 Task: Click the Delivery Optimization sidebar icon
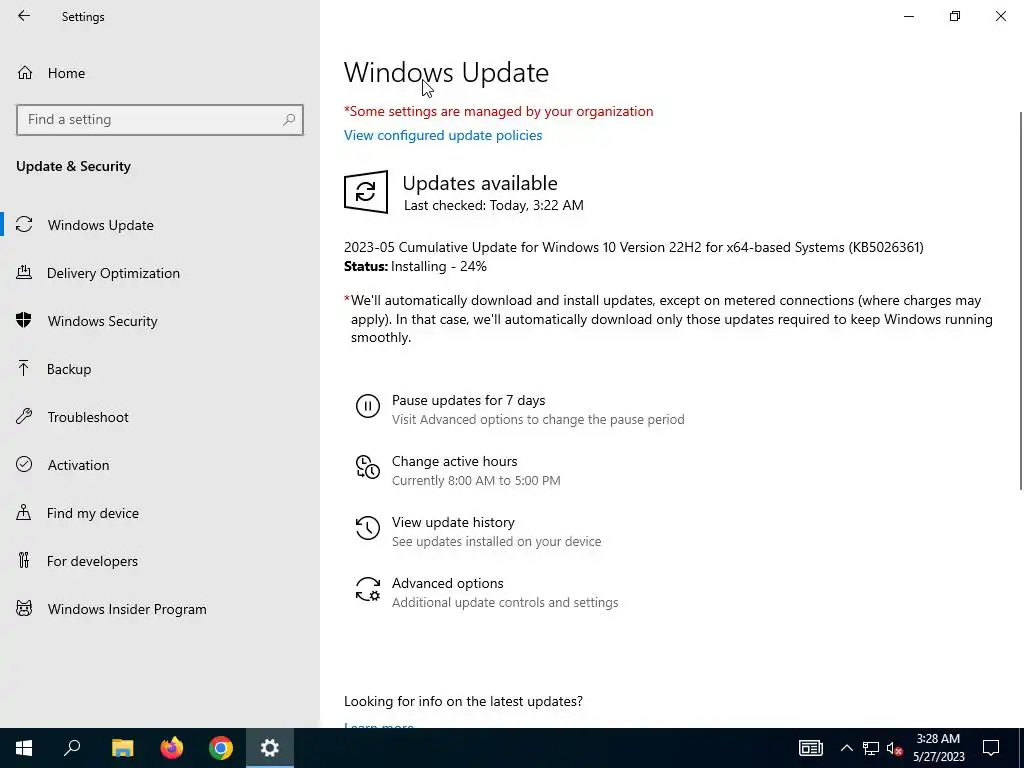(x=24, y=273)
